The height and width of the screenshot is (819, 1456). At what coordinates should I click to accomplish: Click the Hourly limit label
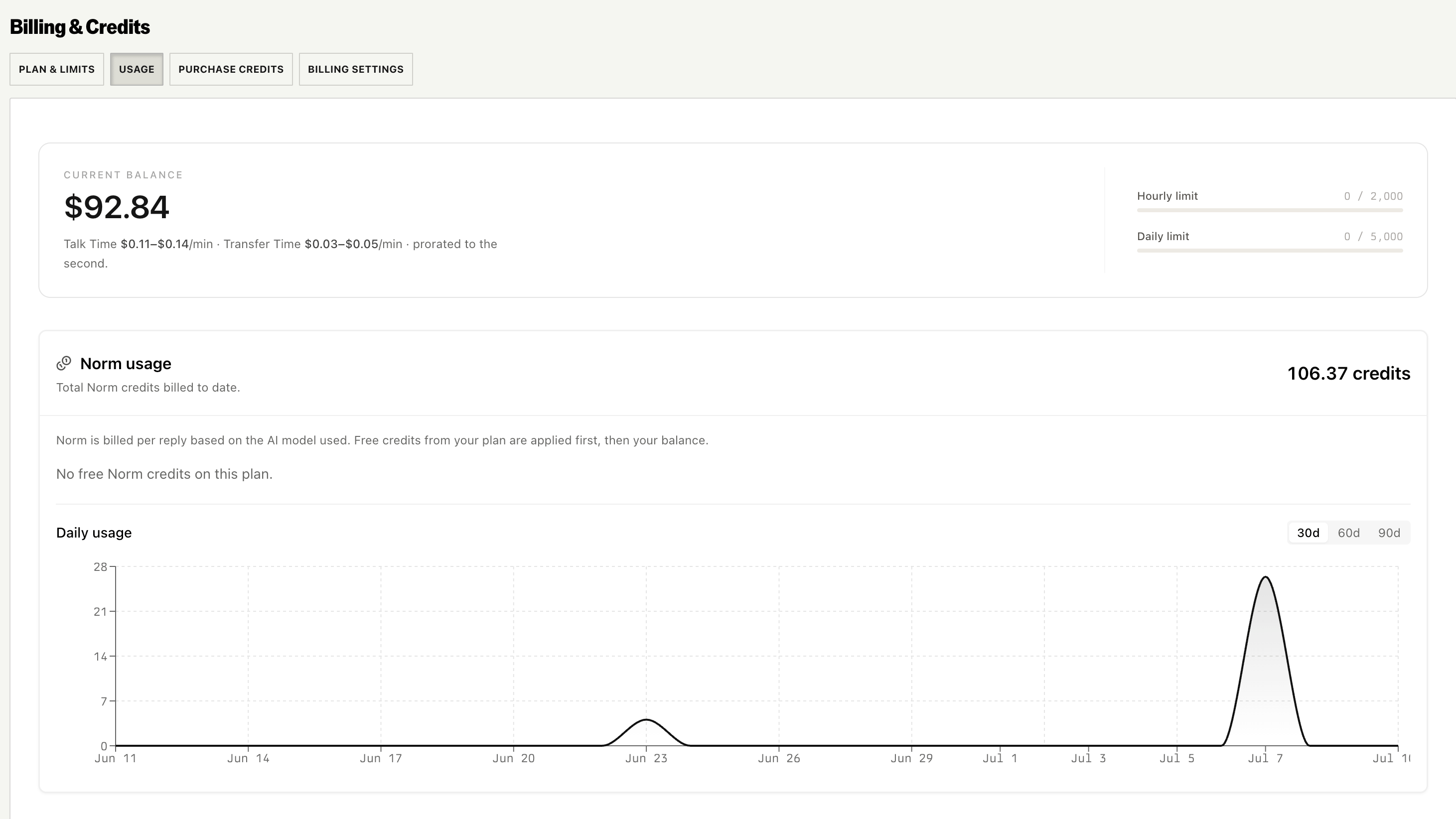[x=1167, y=196]
